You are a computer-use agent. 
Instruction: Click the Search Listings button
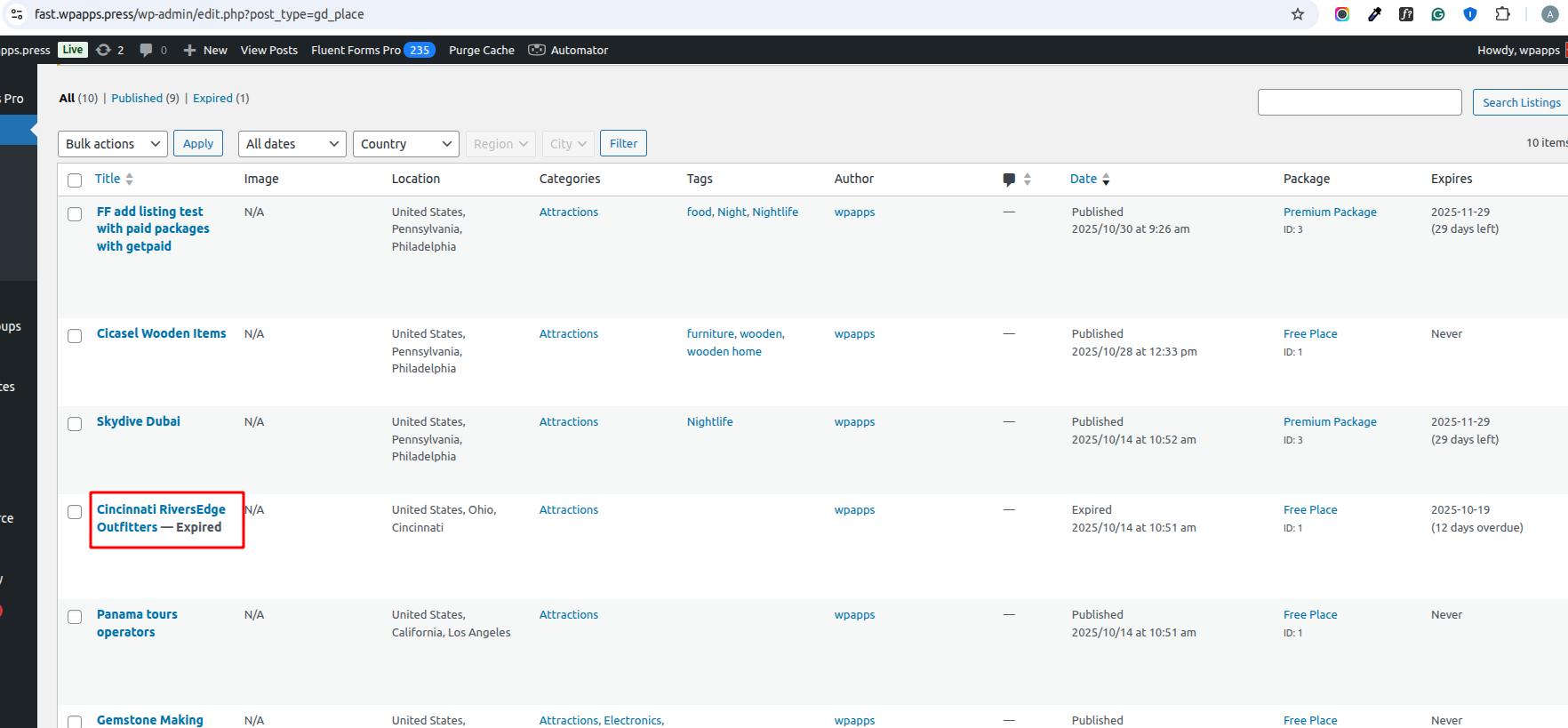coord(1520,102)
